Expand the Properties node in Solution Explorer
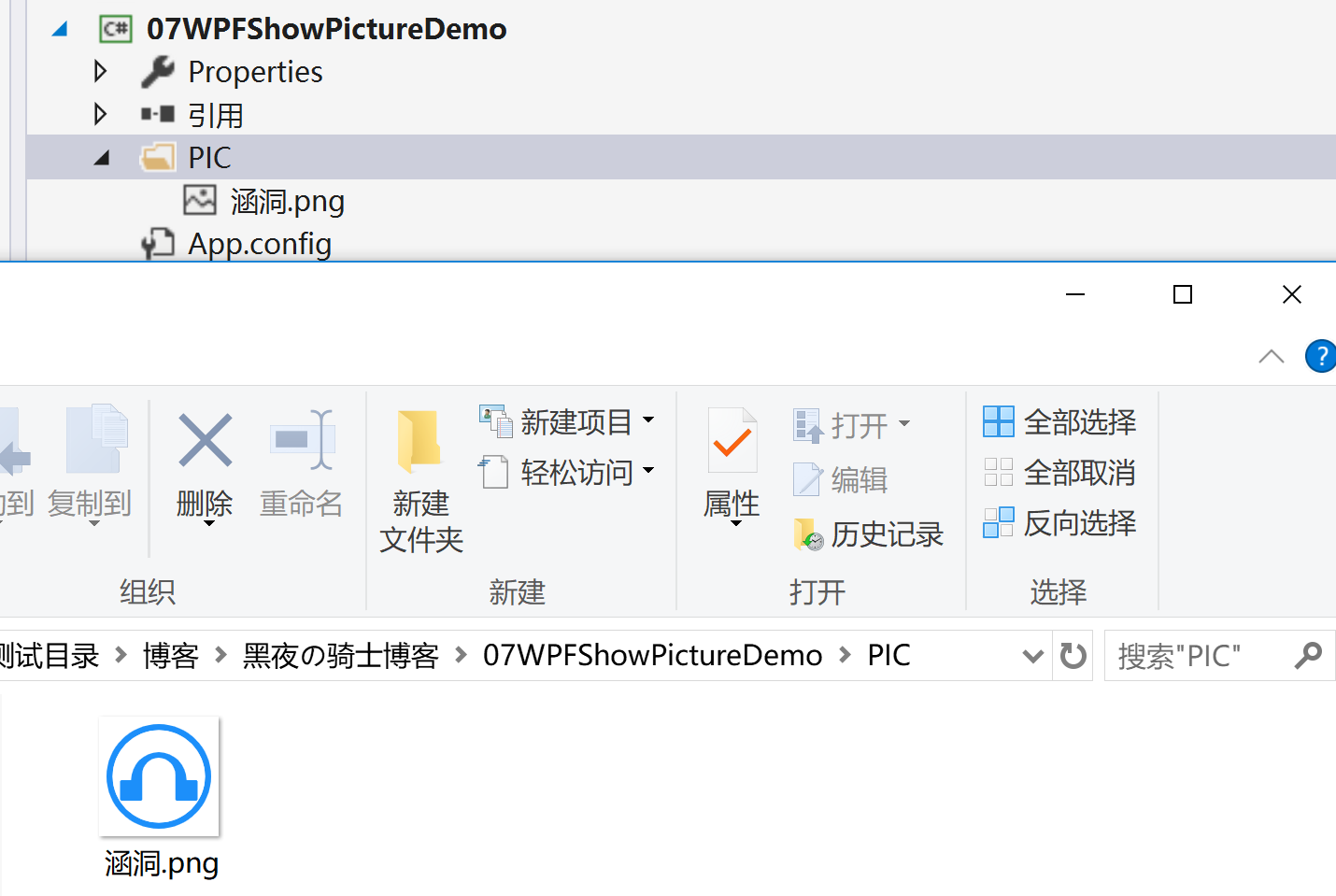This screenshot has width=1336, height=896. tap(101, 71)
